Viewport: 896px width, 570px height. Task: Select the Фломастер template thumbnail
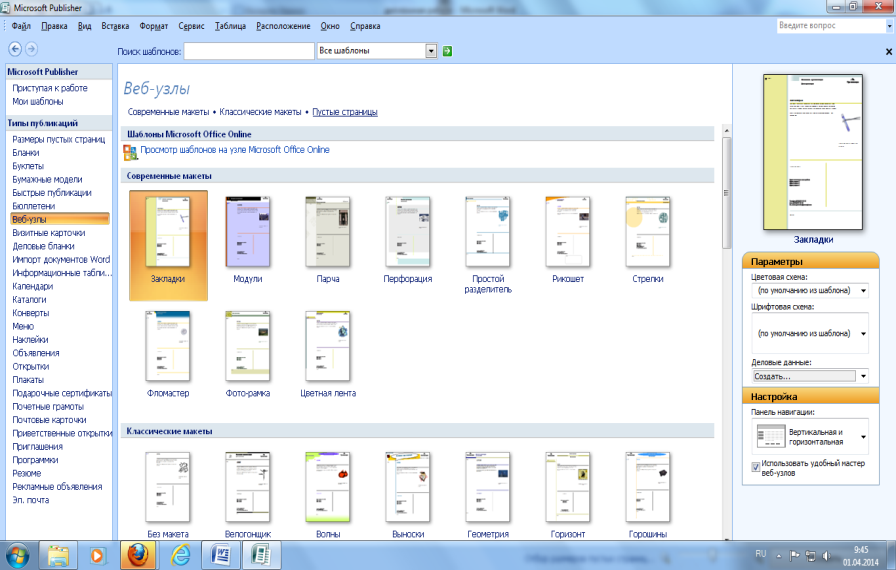tap(168, 346)
